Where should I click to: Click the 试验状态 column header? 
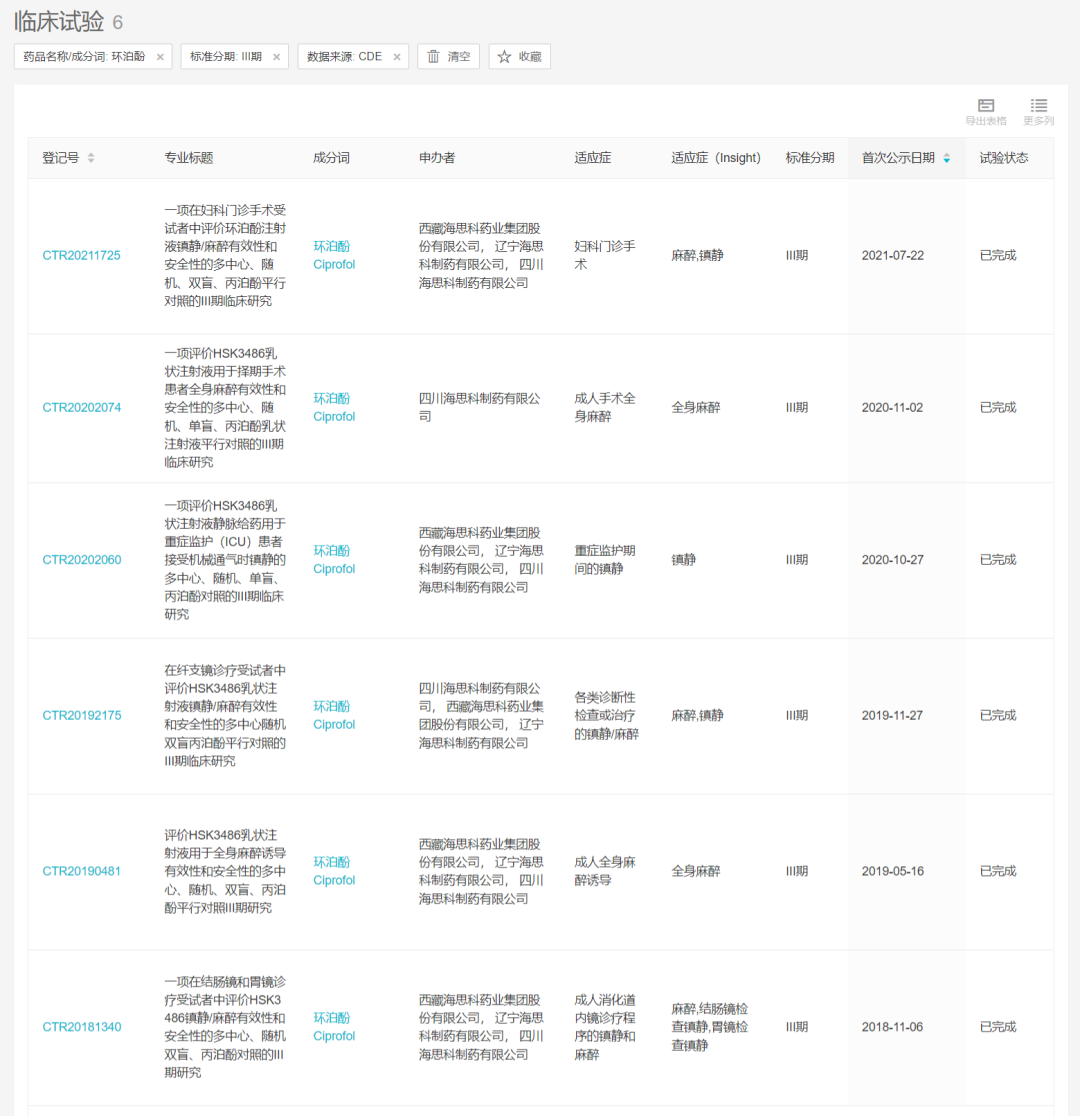[1004, 158]
